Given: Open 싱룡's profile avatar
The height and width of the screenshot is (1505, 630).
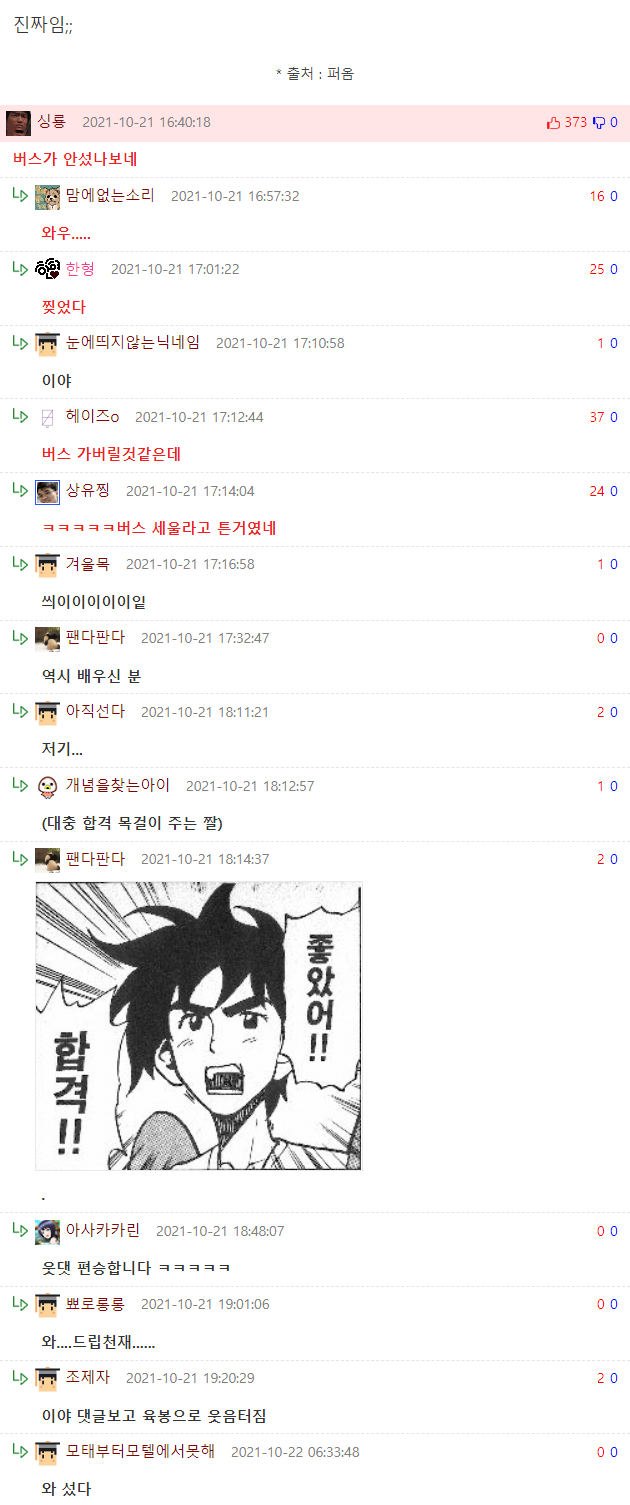Looking at the screenshot, I should [18, 123].
